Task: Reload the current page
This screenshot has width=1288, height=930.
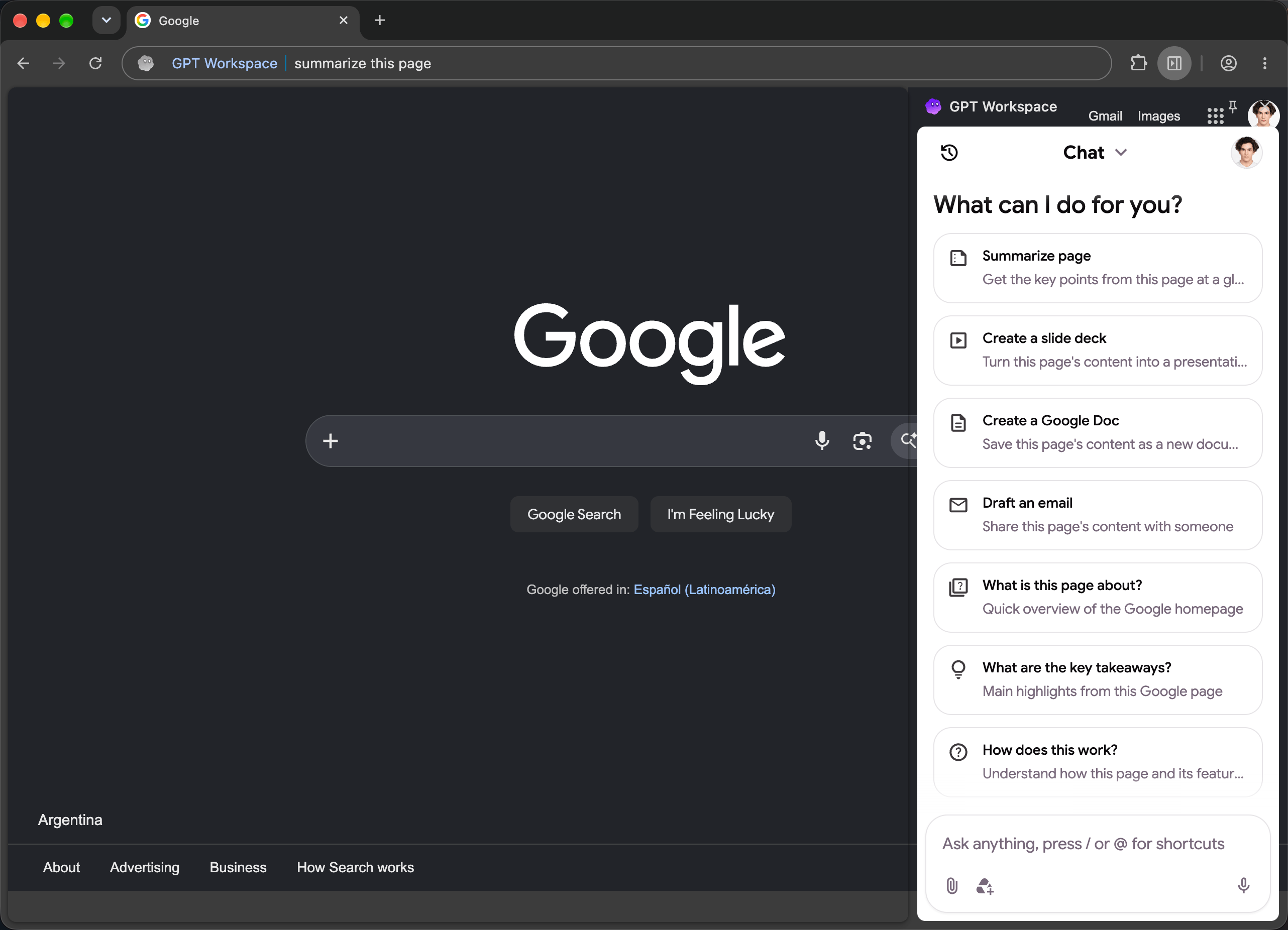Action: coord(95,63)
